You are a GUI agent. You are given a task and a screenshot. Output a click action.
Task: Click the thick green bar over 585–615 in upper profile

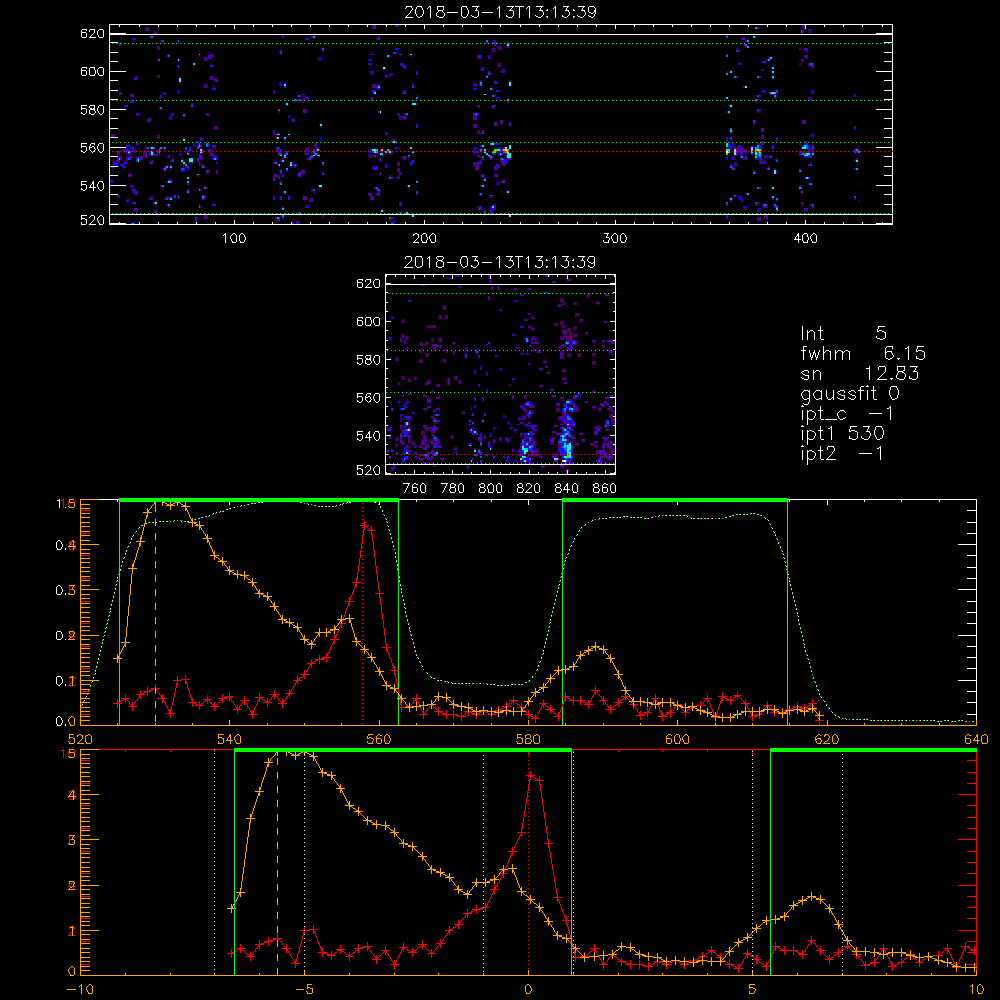[675, 501]
